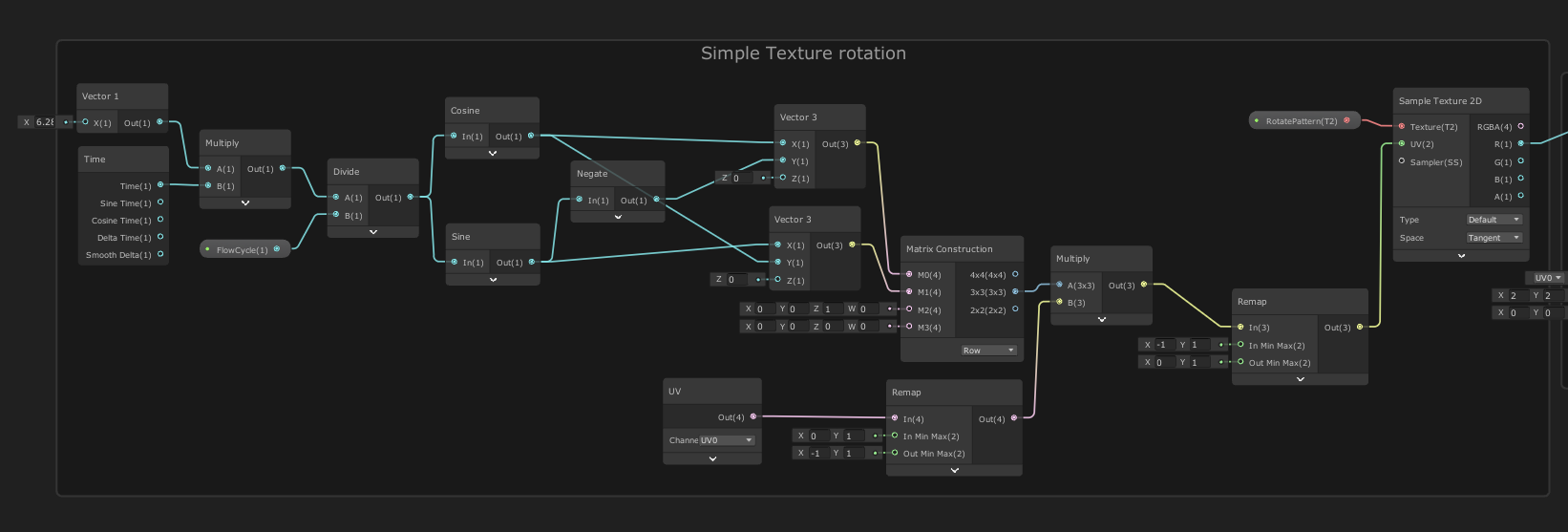1568x532 pixels.
Task: Collapse the upper Remap node chevron
Action: click(1300, 379)
